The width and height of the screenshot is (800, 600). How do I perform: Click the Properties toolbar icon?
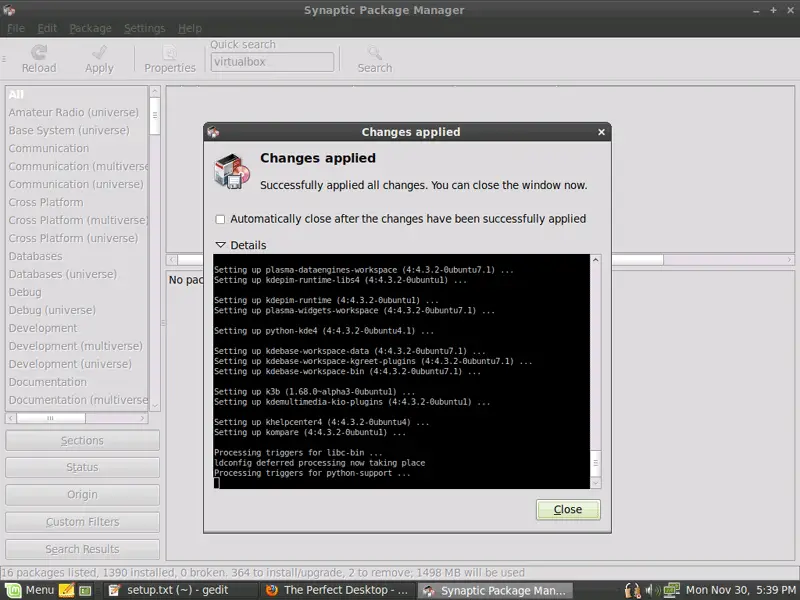point(169,52)
